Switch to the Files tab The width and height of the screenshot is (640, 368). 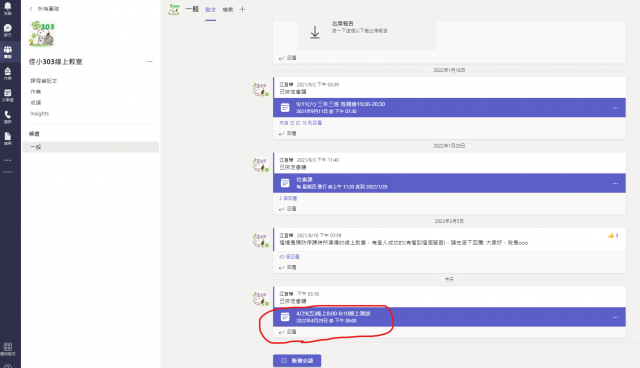pos(228,9)
